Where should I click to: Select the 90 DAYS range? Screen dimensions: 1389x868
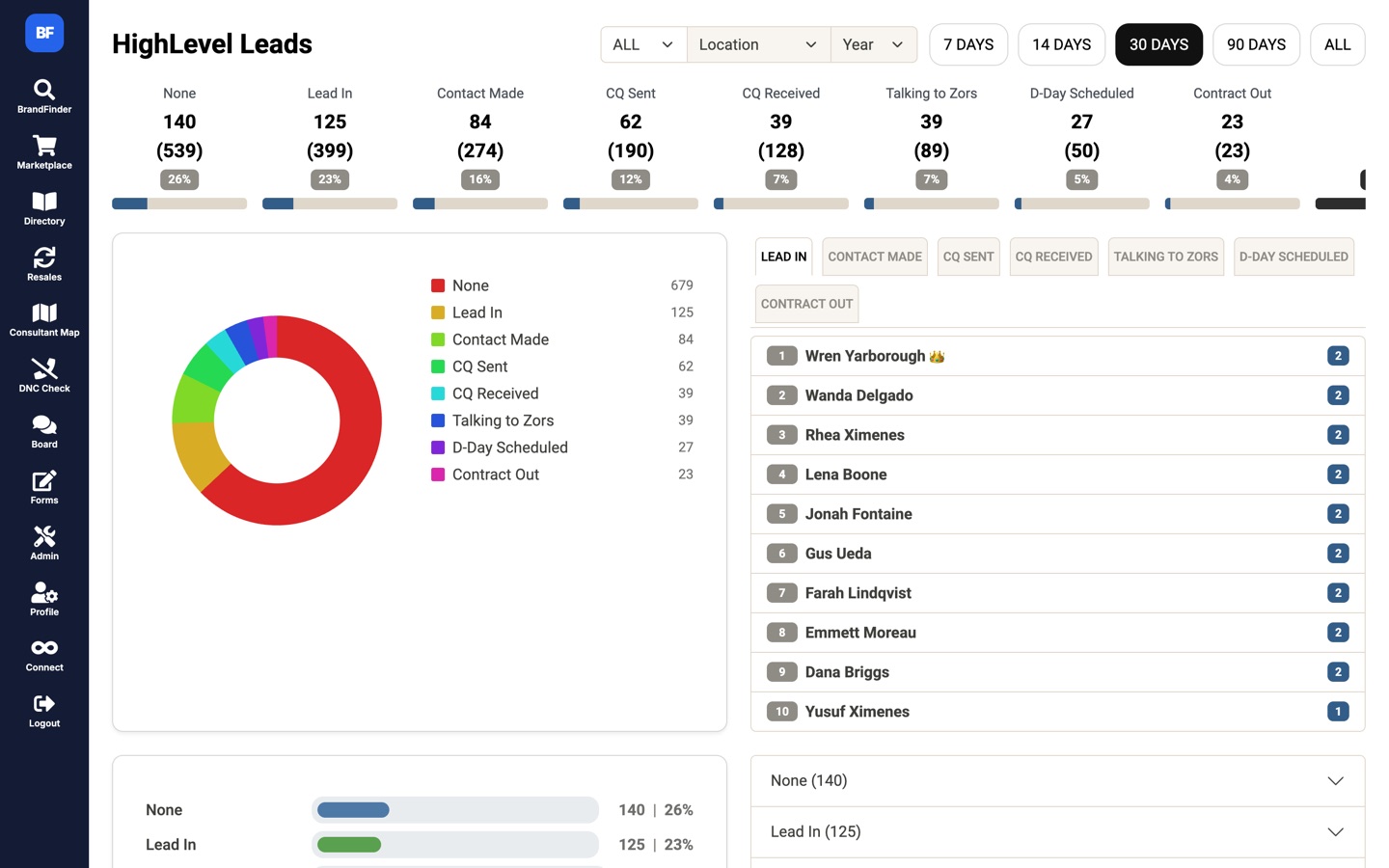1256,44
